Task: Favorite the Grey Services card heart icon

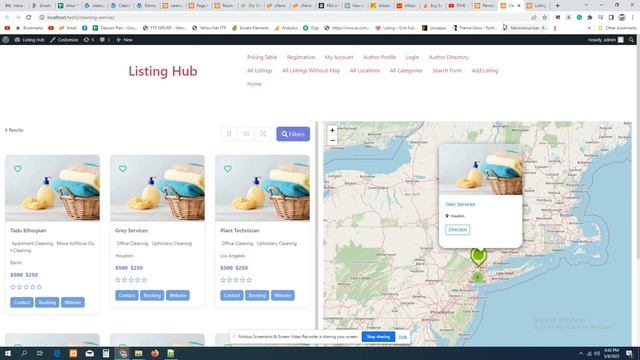Action: click(122, 169)
